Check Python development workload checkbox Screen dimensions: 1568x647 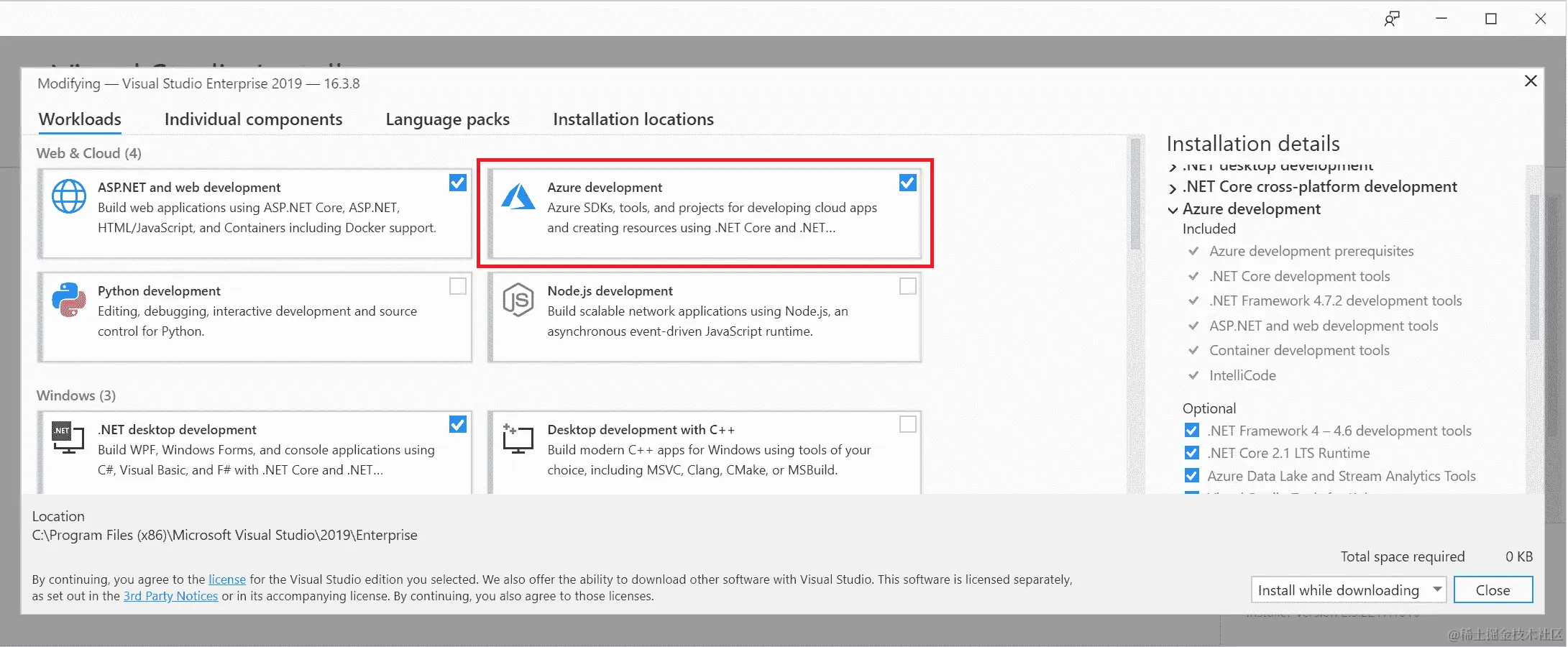pyautogui.click(x=458, y=286)
